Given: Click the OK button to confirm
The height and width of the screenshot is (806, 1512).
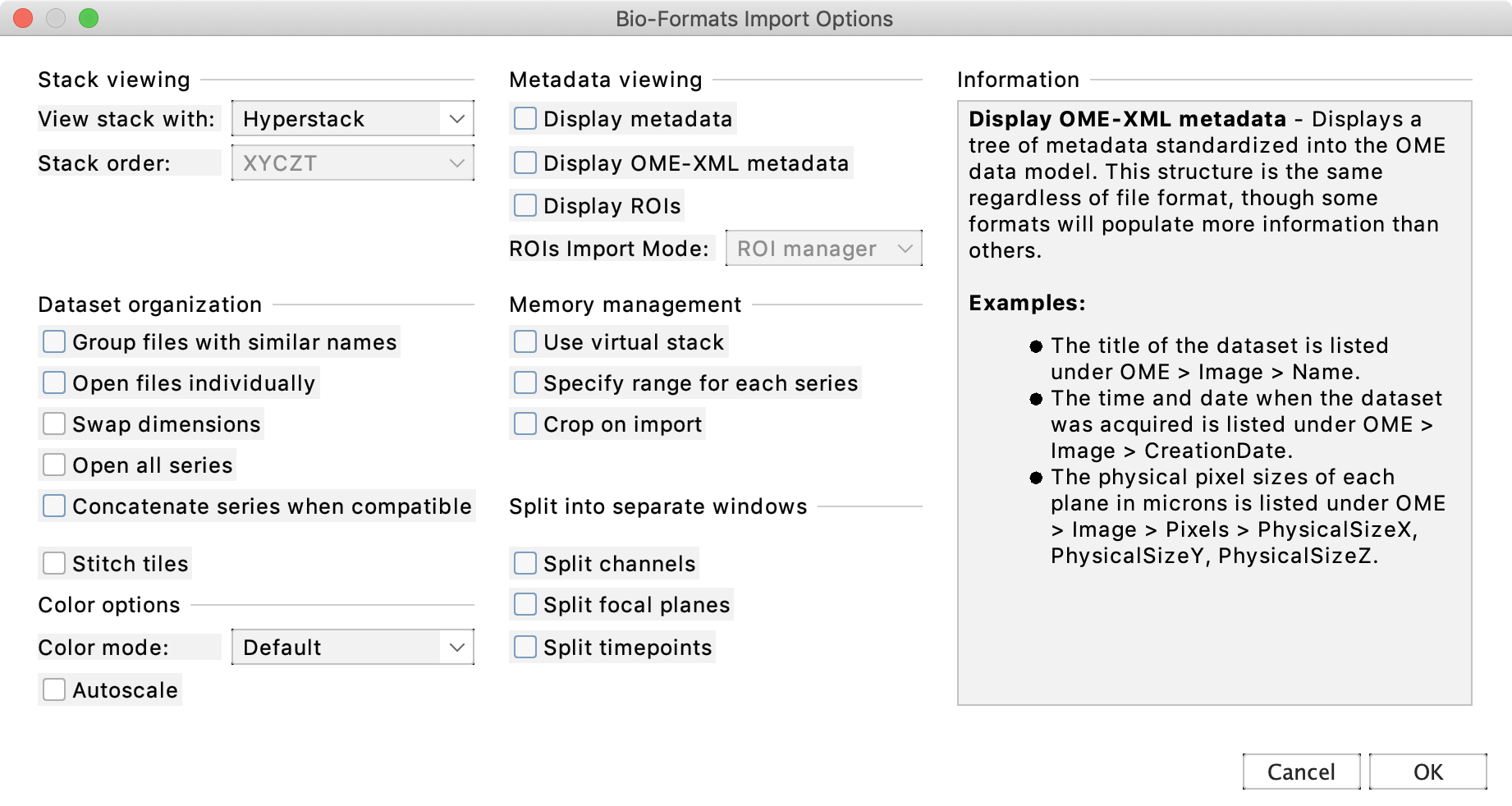Looking at the screenshot, I should (1428, 772).
